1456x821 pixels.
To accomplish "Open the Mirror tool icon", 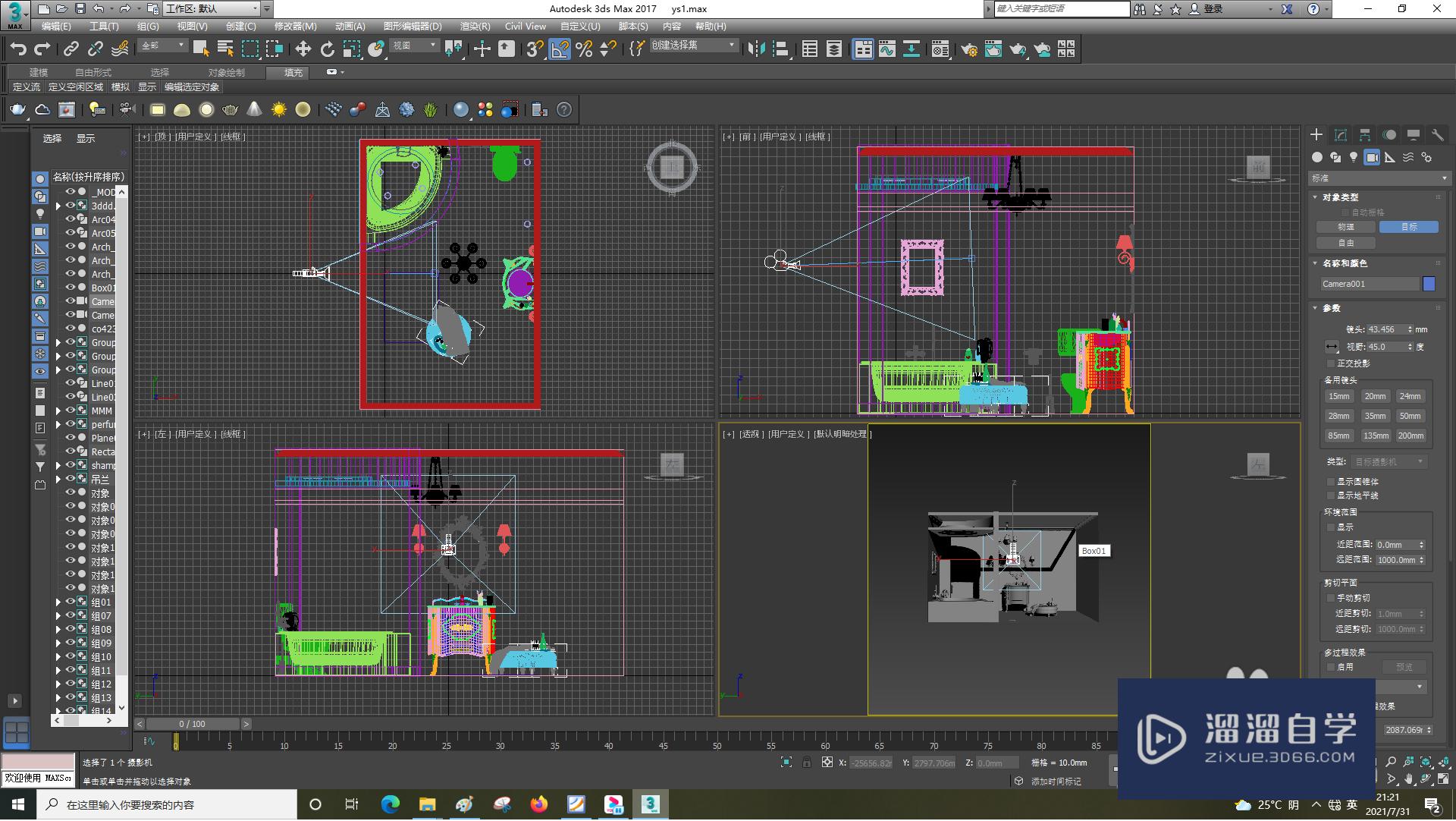I will pos(756,49).
